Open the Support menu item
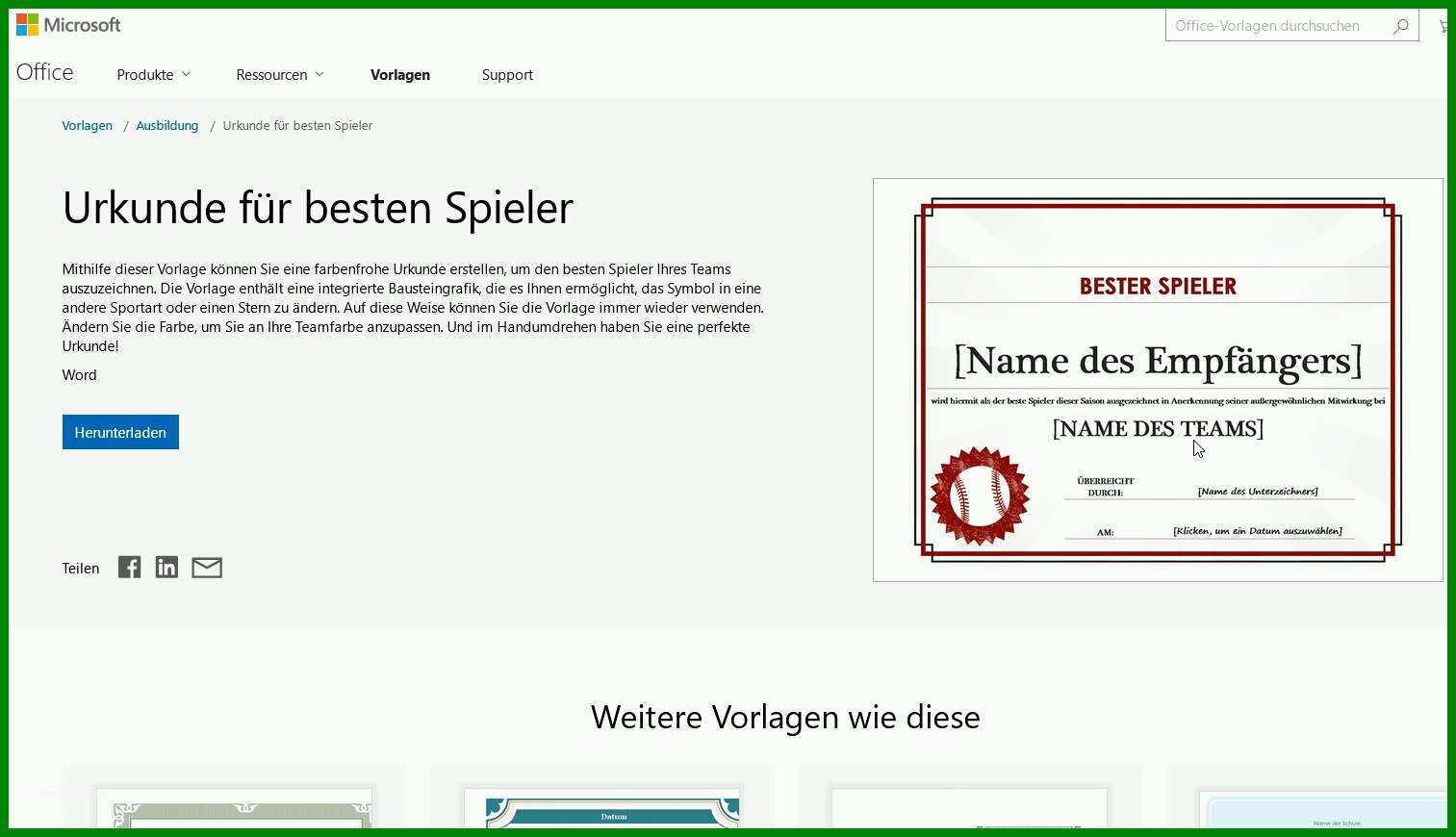Image resolution: width=1456 pixels, height=837 pixels. (507, 75)
